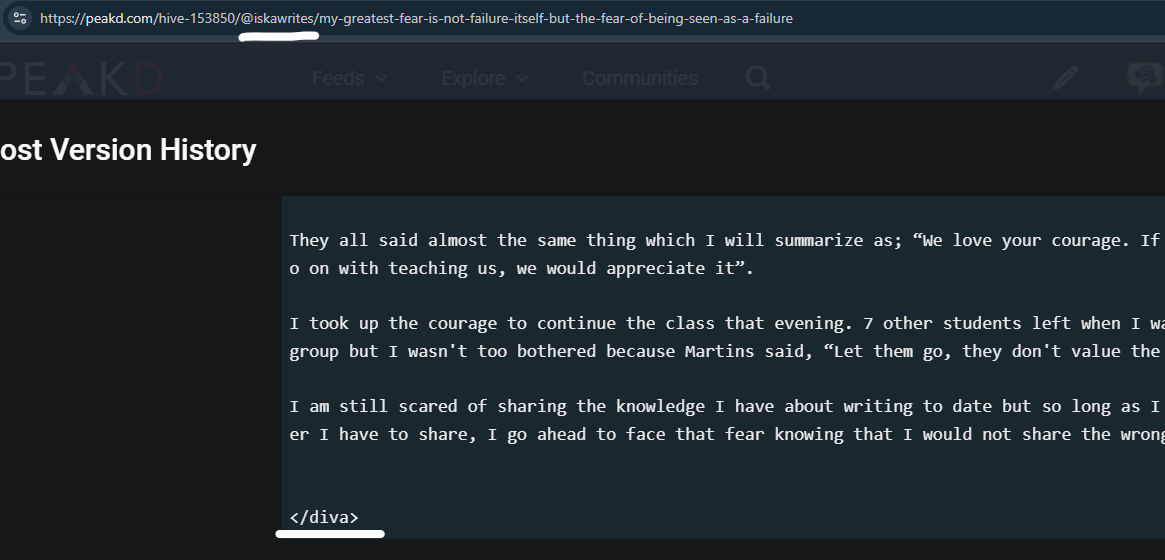Click the line mentioning 'Martins said'
The width and height of the screenshot is (1165, 560).
click(727, 351)
